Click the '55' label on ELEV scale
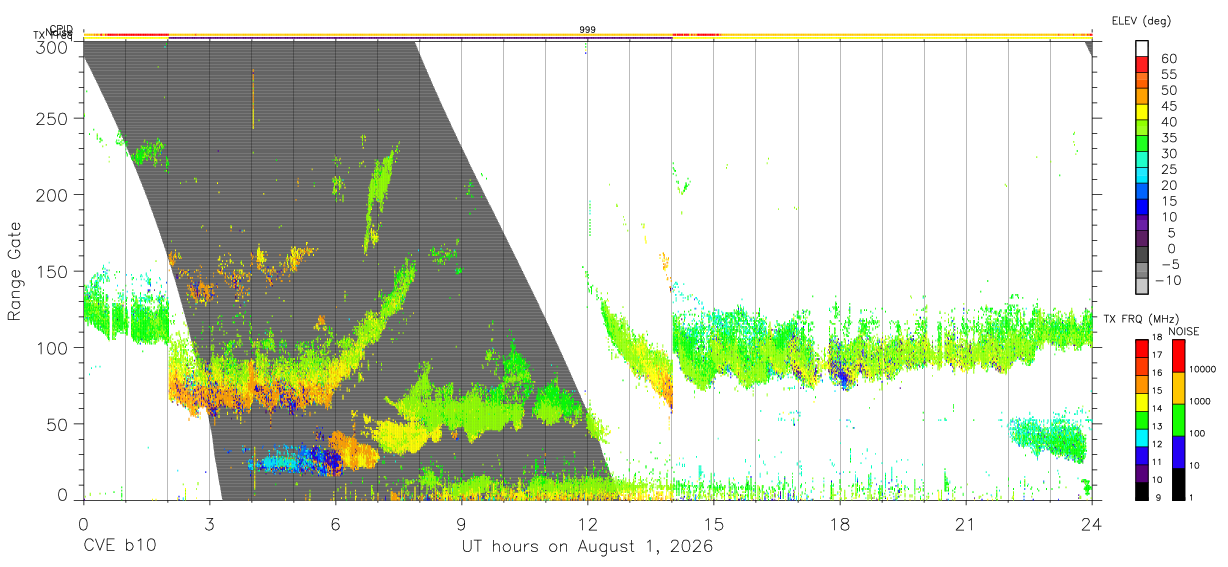1228x567 pixels. 1167,74
